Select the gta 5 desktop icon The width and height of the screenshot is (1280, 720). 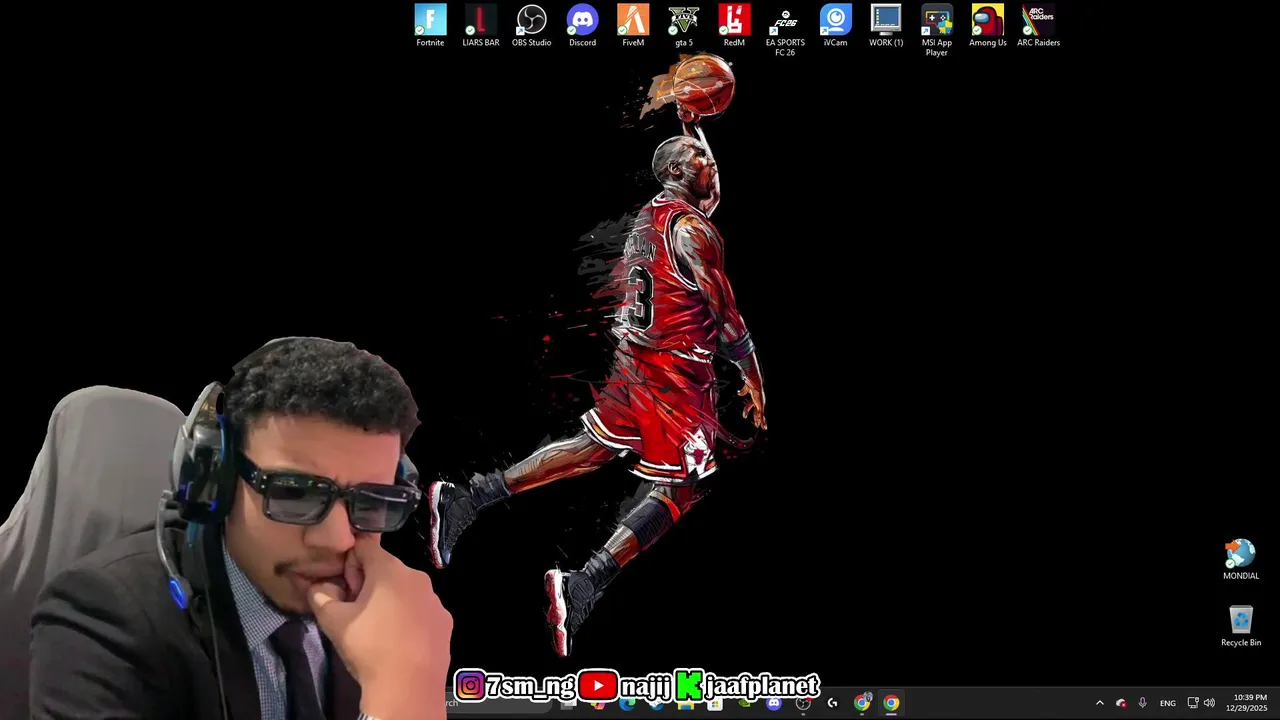tap(684, 26)
